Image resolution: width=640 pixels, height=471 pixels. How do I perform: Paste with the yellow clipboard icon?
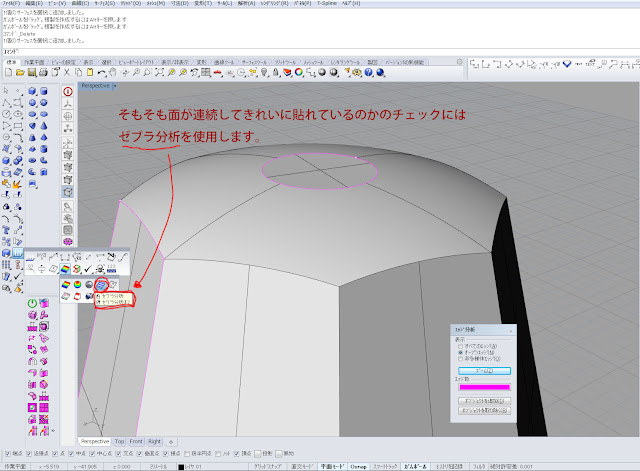90,73
